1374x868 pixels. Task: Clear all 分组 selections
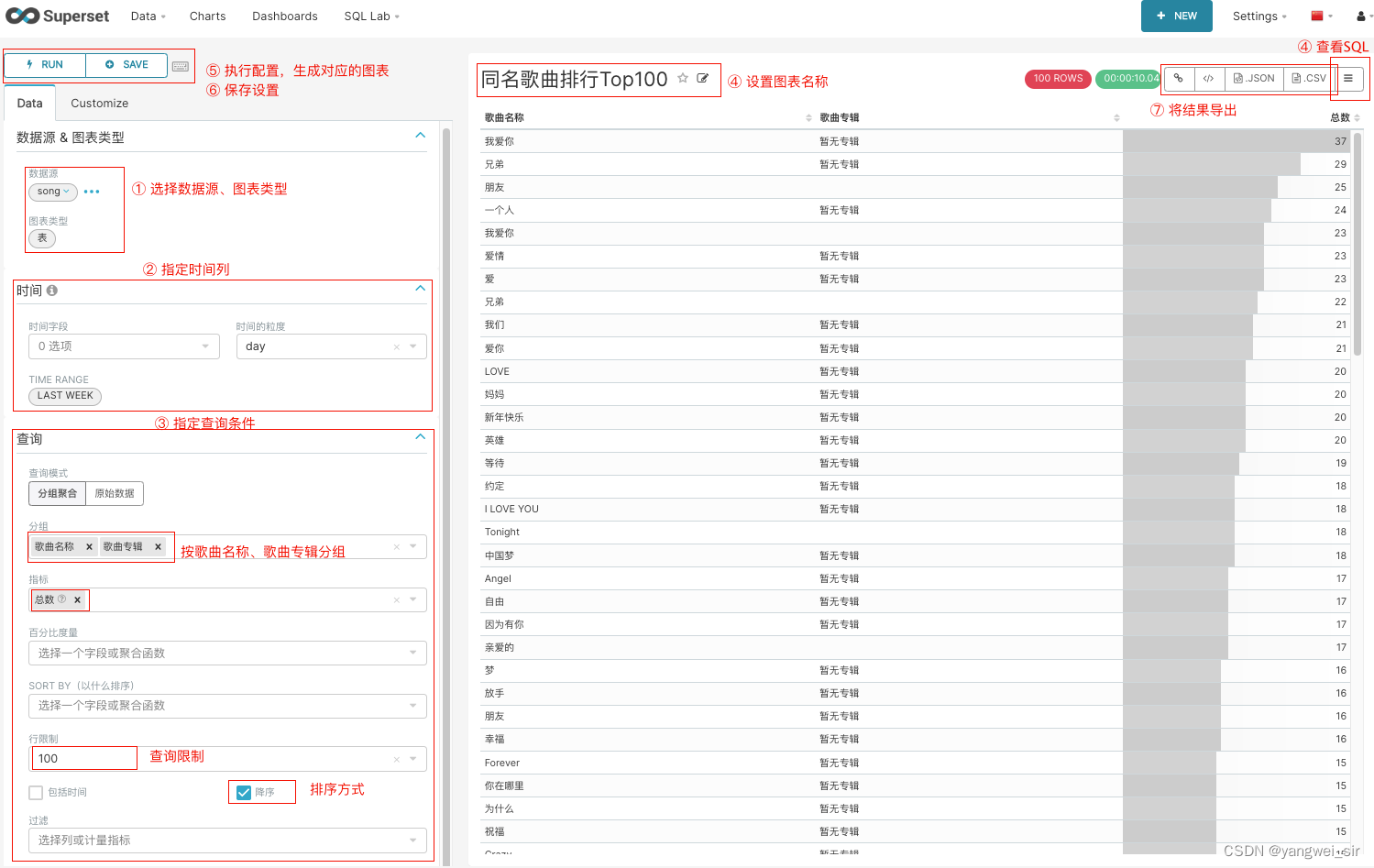397,547
